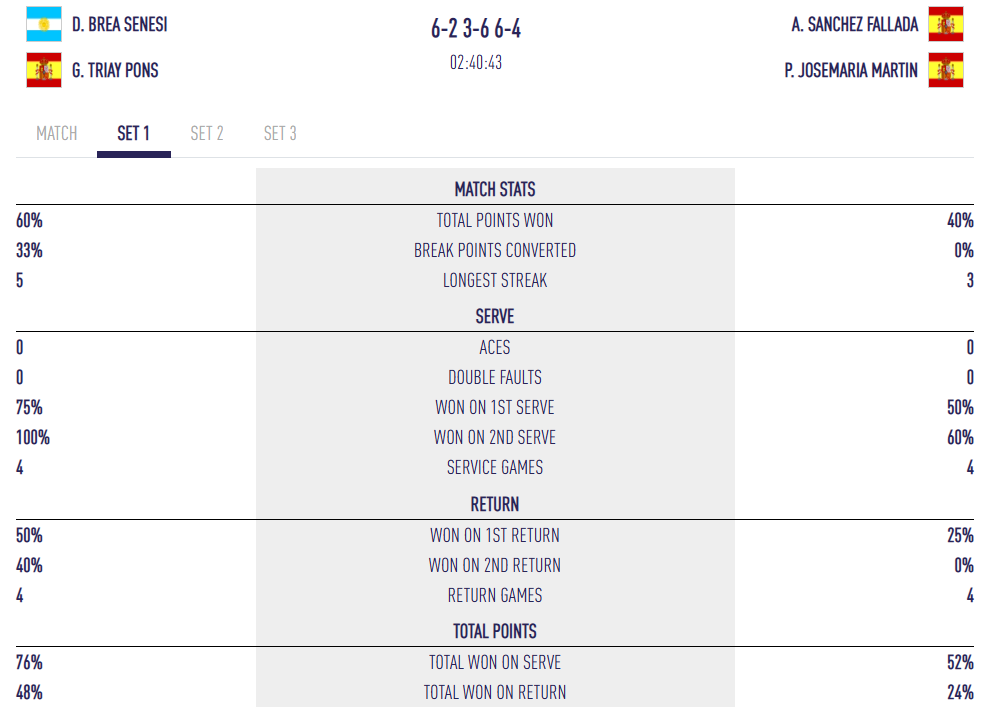Open A. Sanchez Fallada player name
The height and width of the screenshot is (722, 987).
[854, 24]
